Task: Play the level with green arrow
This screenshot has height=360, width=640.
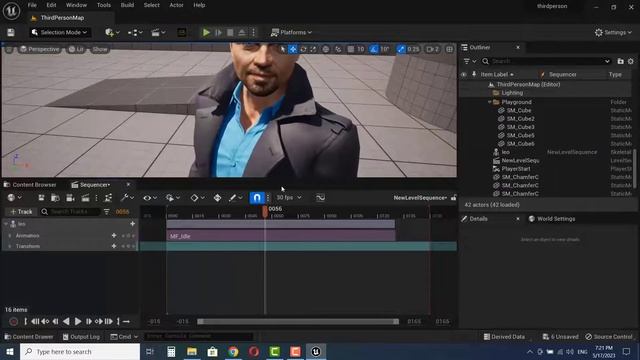Action: (206, 32)
